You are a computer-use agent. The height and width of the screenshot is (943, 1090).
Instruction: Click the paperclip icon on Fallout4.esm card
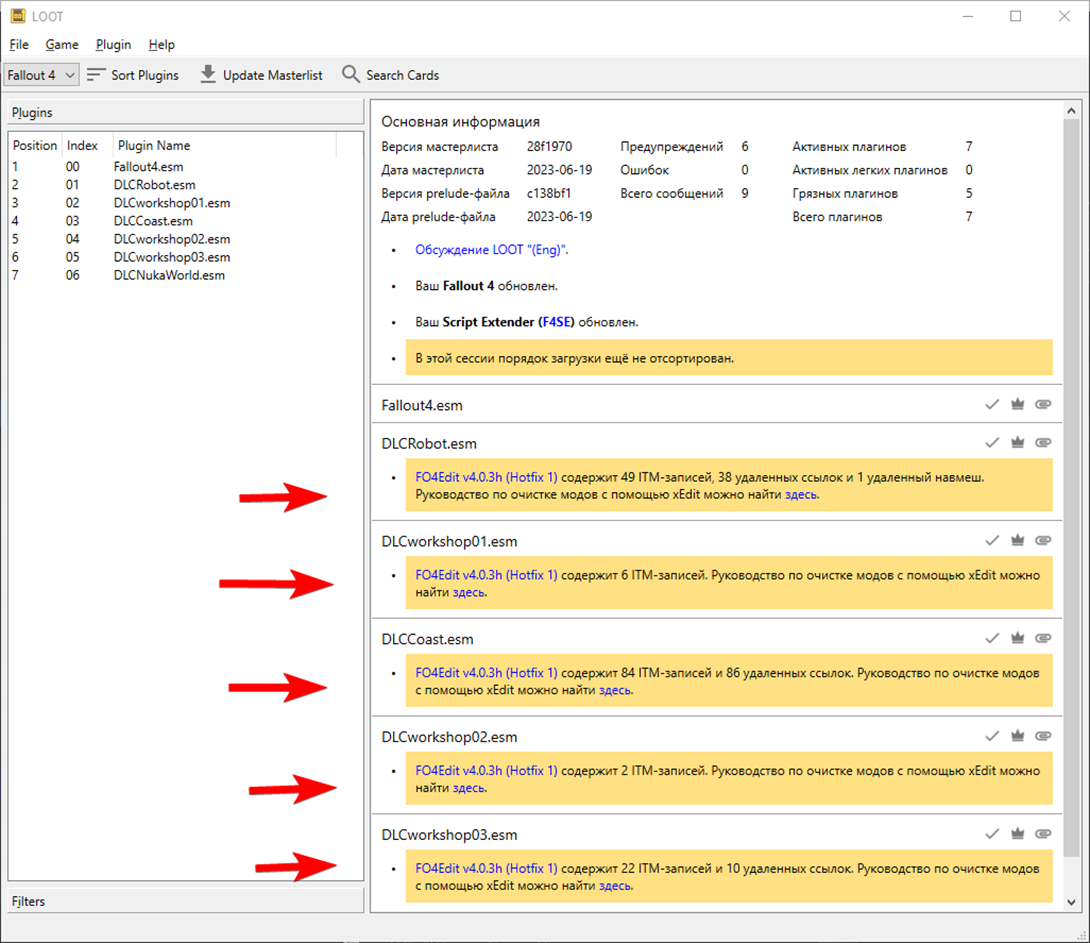(1043, 404)
